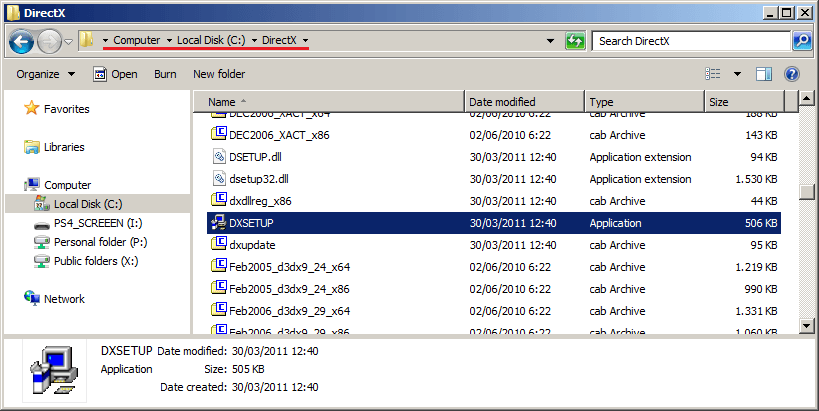Select Libraries in navigation pane

[x=64, y=147]
